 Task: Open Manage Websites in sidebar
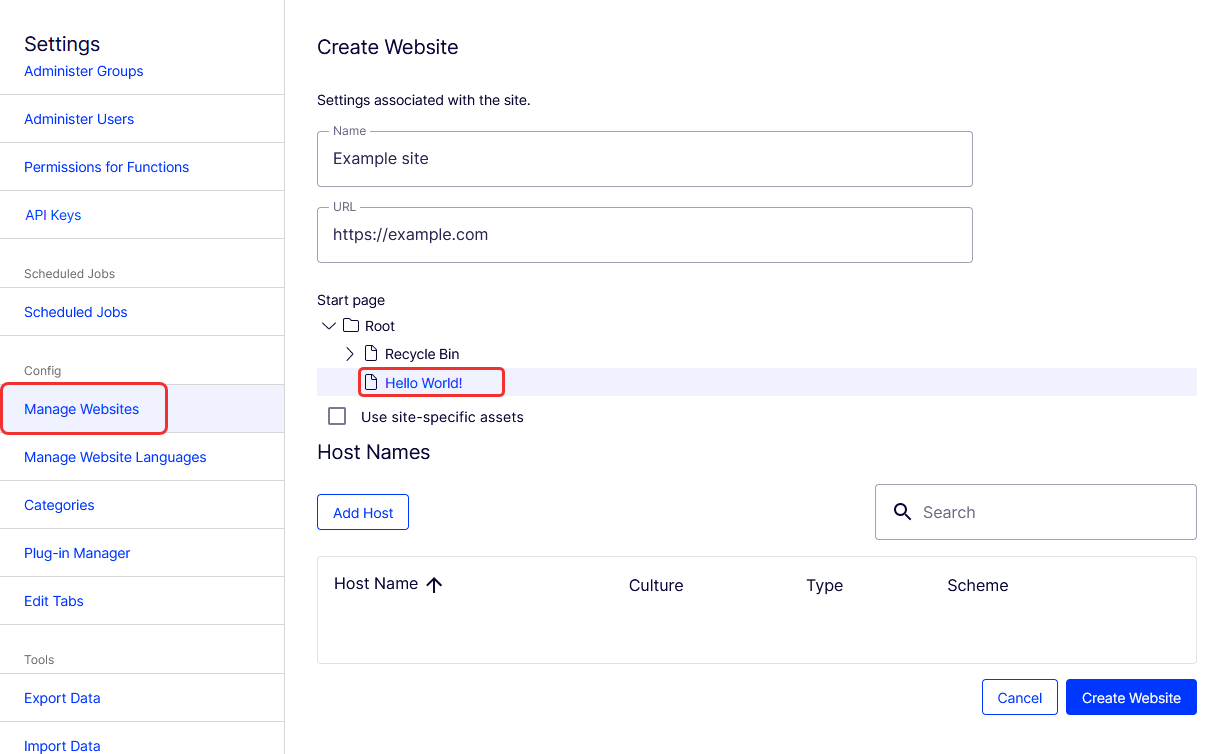coord(82,409)
